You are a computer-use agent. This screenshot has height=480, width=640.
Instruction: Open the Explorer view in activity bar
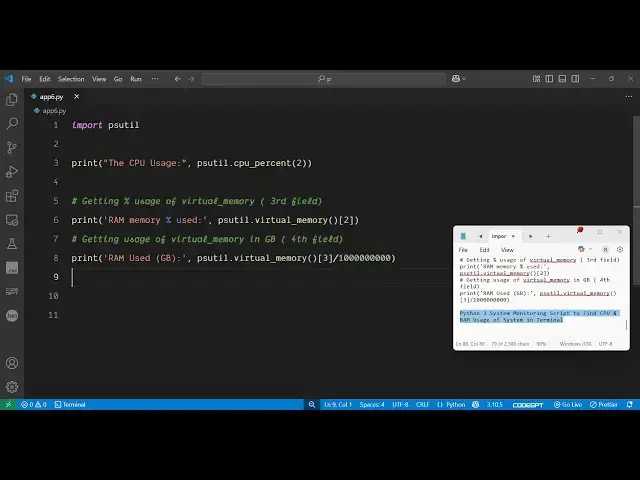(12, 100)
